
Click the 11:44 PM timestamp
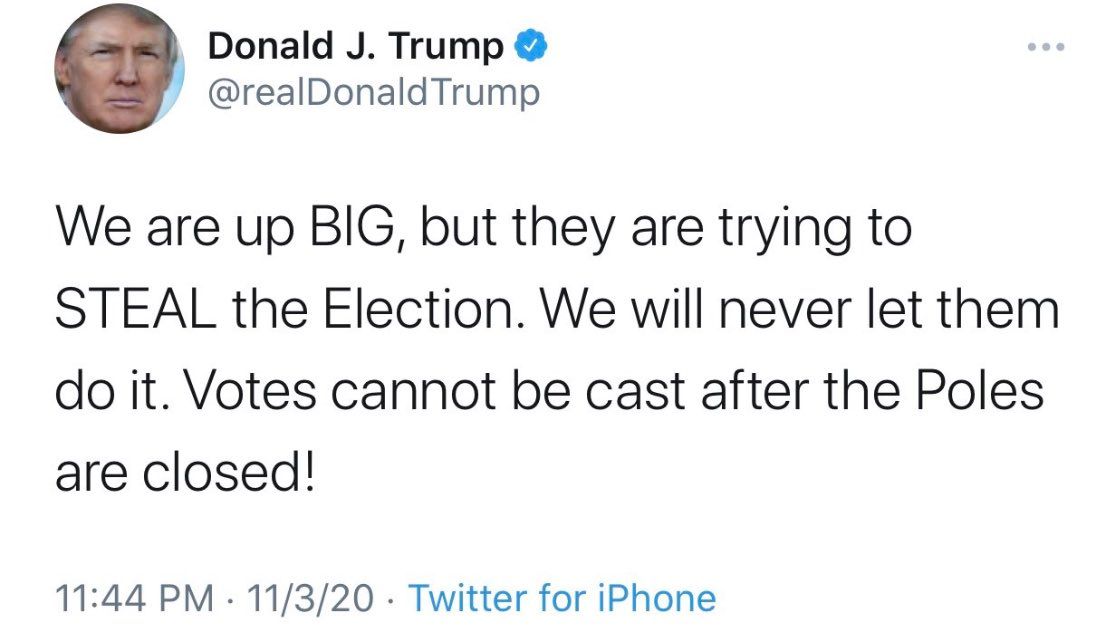[x=133, y=598]
